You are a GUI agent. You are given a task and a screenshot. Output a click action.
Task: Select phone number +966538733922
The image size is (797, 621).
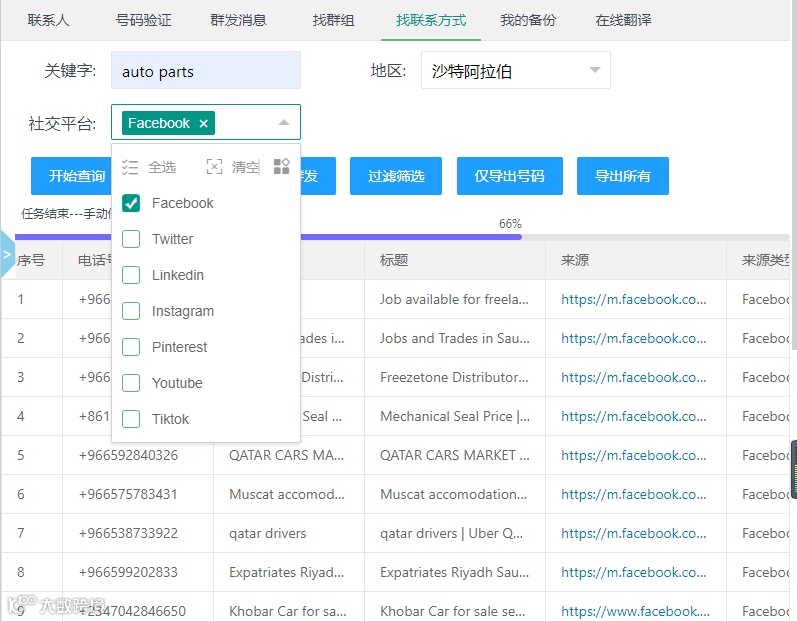tap(128, 533)
